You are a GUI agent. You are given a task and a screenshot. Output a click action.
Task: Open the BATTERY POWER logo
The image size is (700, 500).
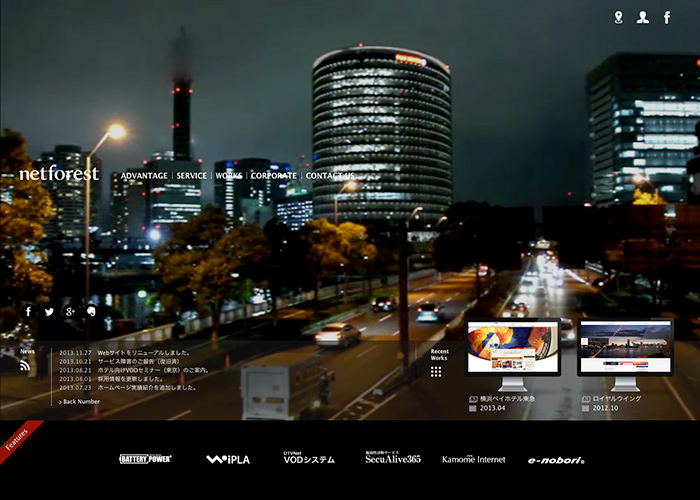point(146,459)
